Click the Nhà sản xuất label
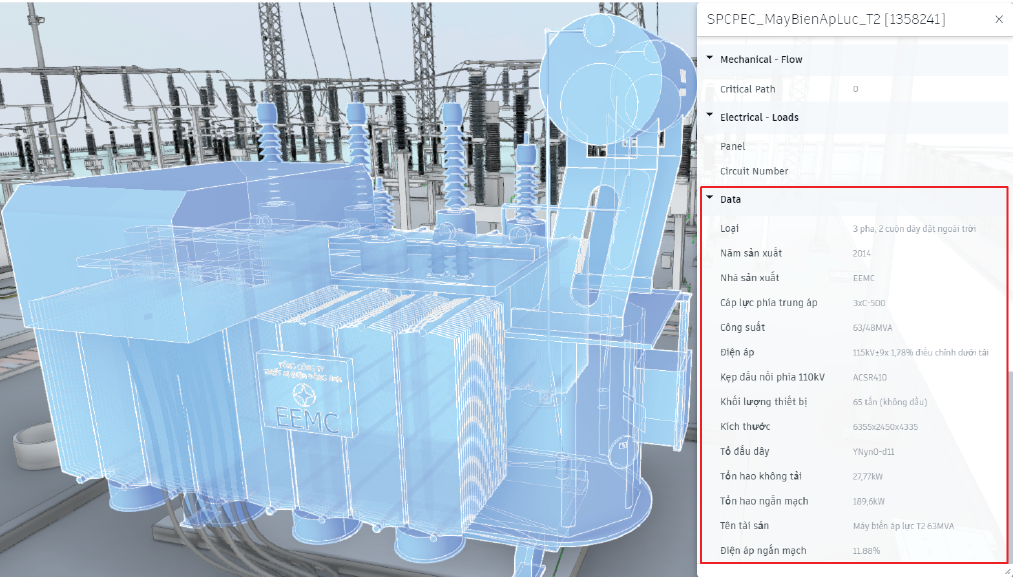Image resolution: width=1013 pixels, height=577 pixels. (x=749, y=278)
